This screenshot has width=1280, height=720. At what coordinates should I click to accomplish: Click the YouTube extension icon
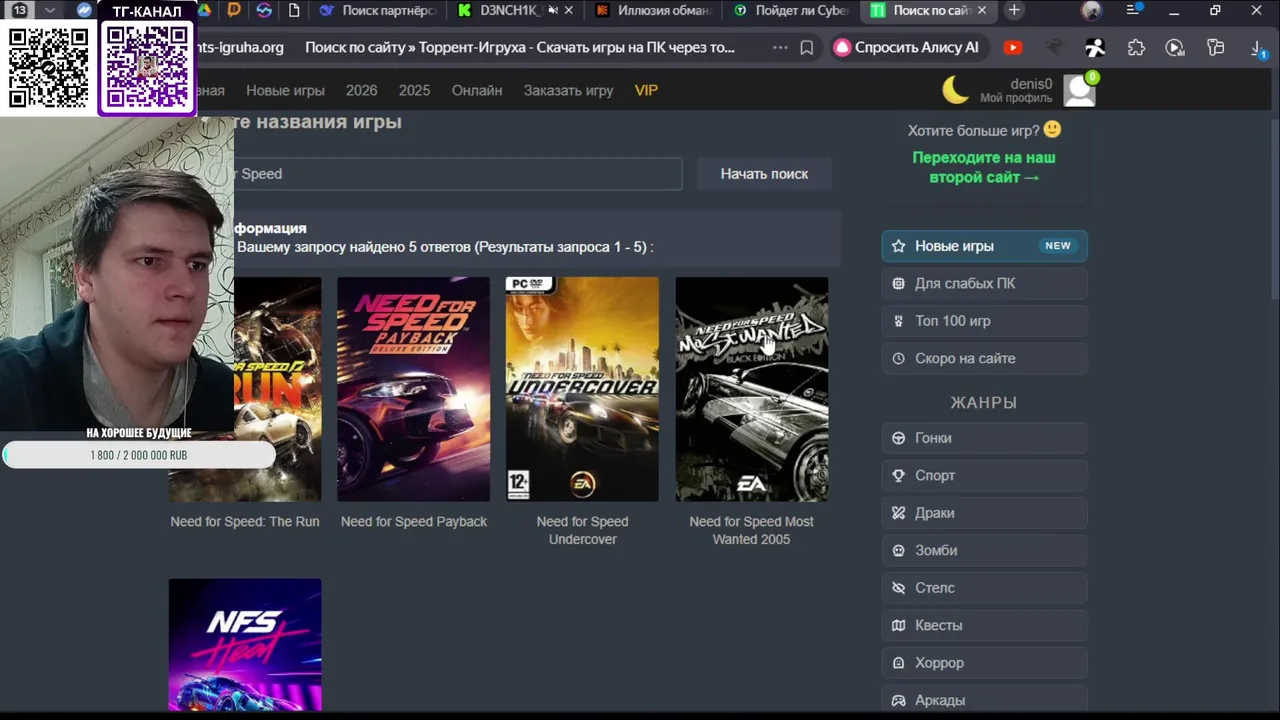[x=1013, y=48]
